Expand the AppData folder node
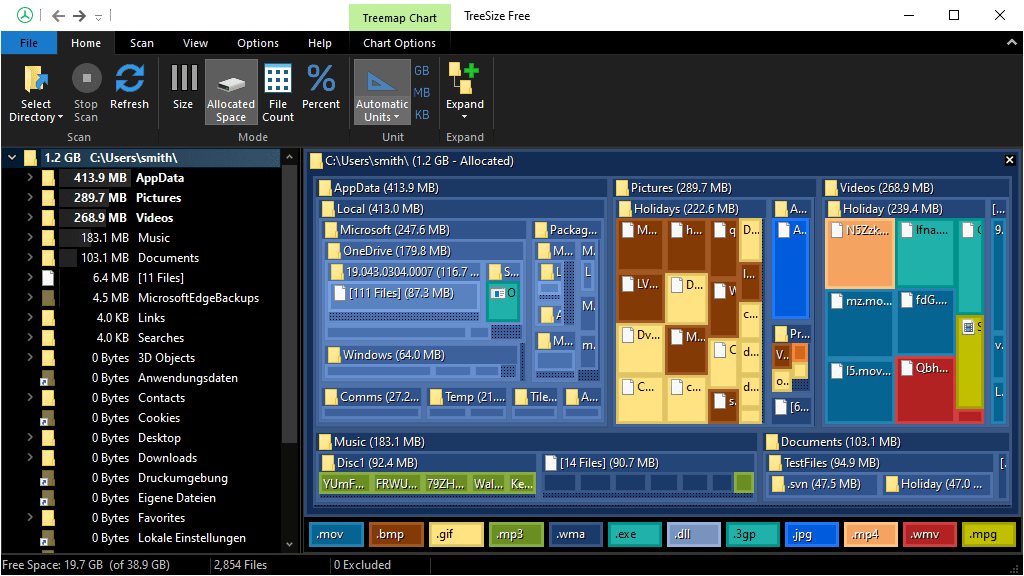Screen dimensions: 1024x576 point(30,178)
